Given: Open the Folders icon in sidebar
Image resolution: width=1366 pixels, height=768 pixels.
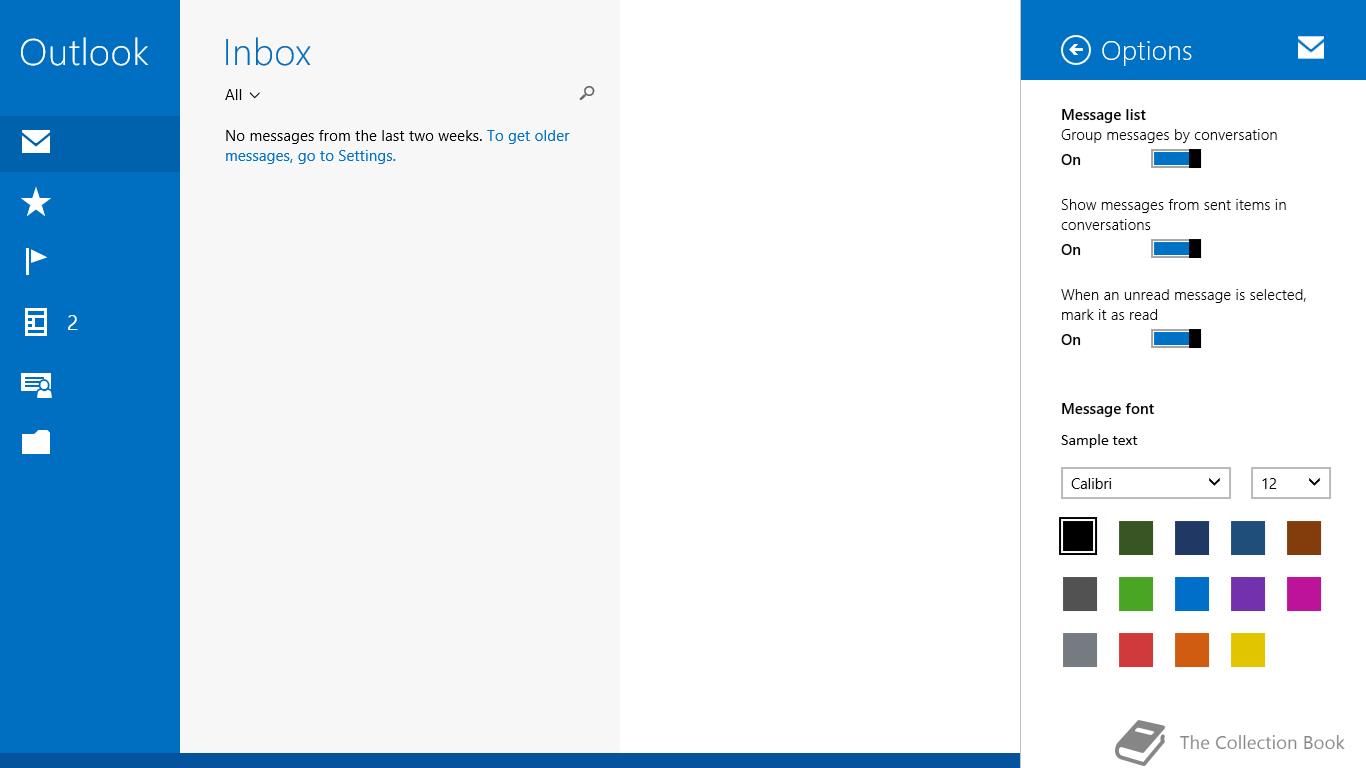Looking at the screenshot, I should [36, 442].
